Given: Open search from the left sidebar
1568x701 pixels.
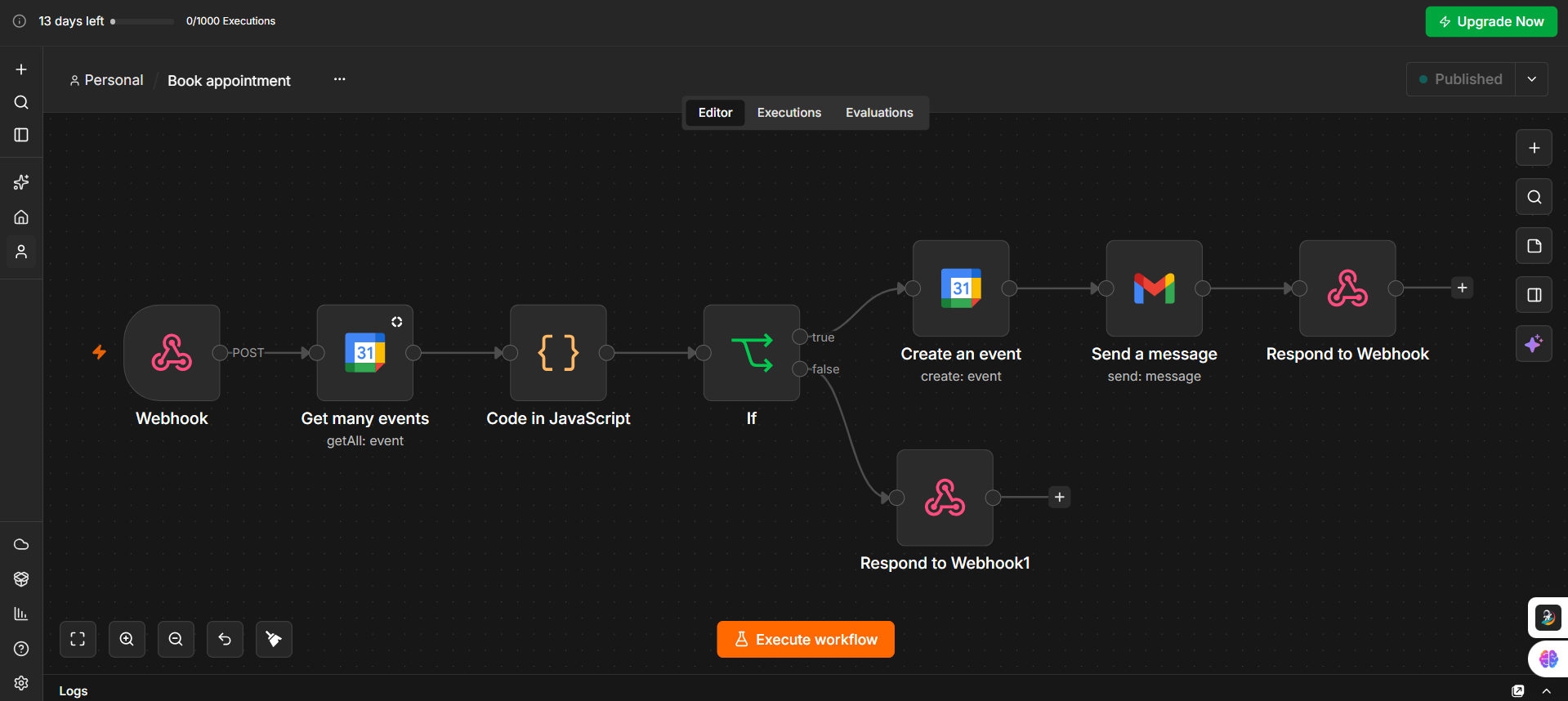Looking at the screenshot, I should pos(21,102).
